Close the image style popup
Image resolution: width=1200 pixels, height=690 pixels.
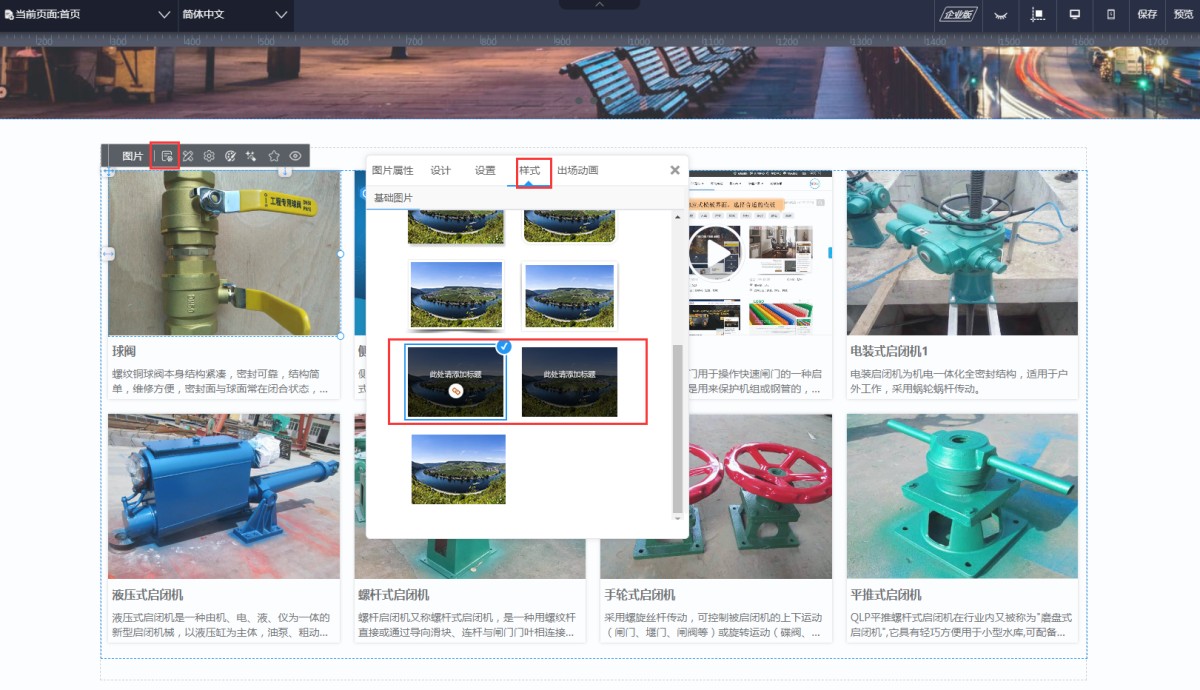[x=675, y=170]
